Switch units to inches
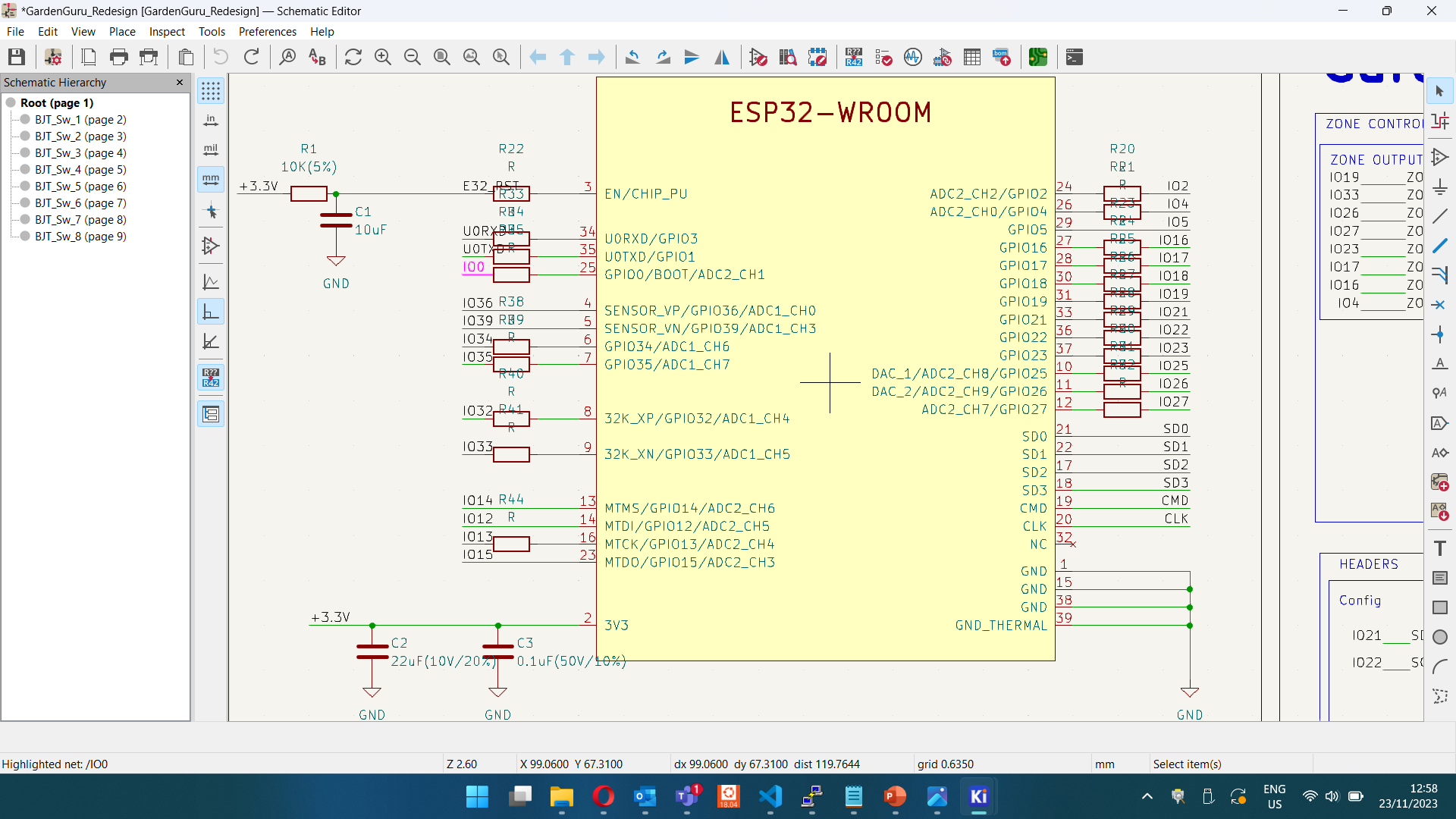The image size is (1456, 819). (211, 121)
